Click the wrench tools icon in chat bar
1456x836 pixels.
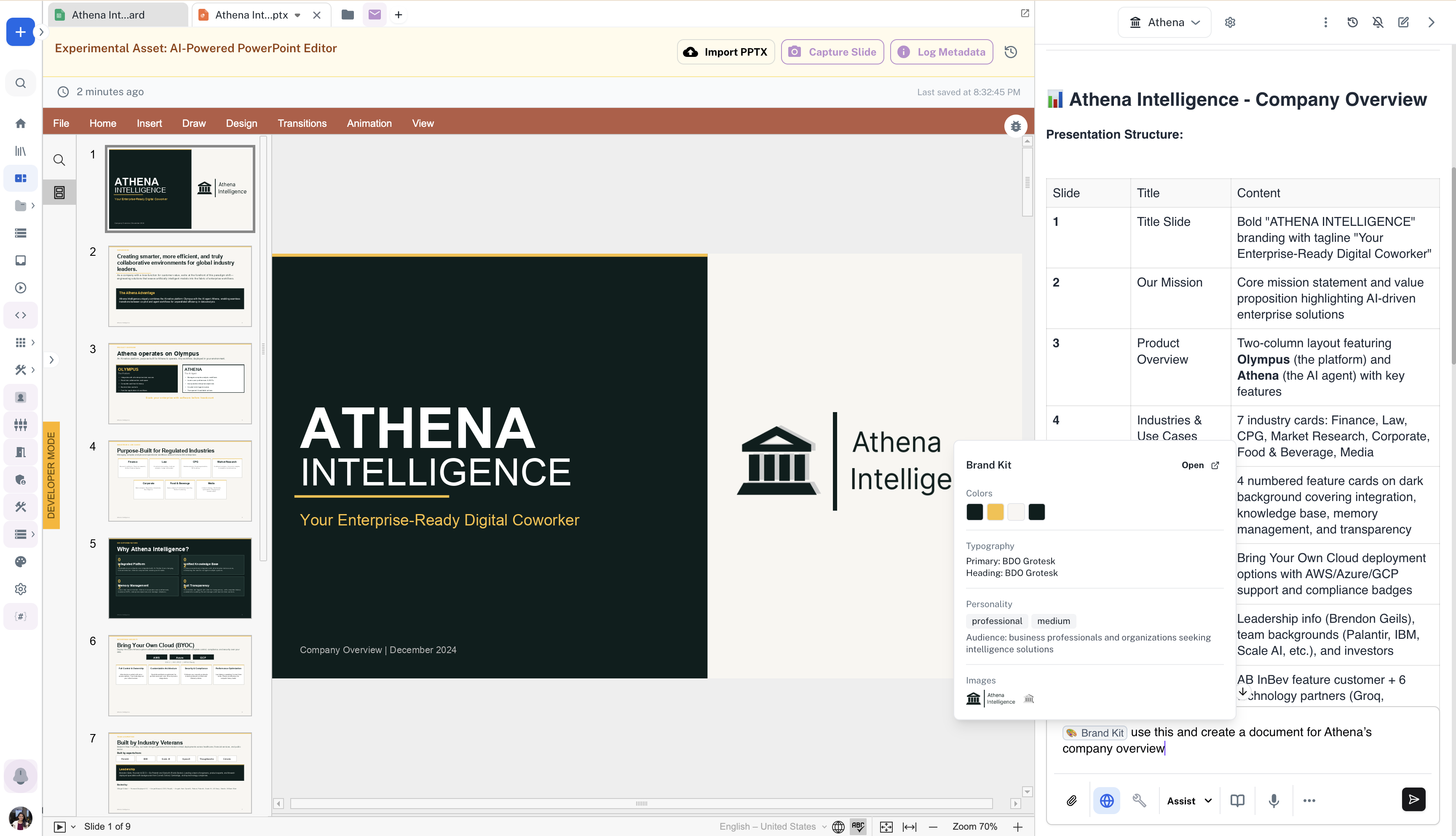[1139, 801]
